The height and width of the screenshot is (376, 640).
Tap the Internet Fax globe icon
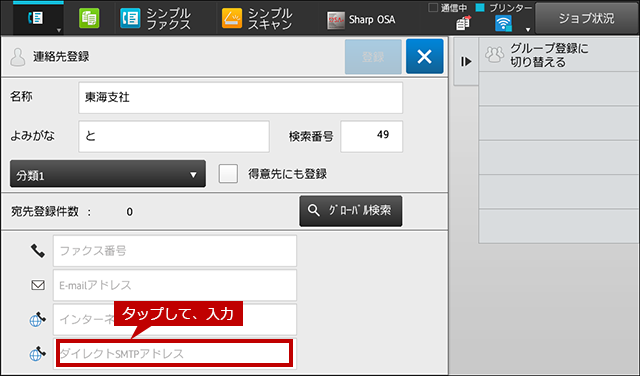[x=38, y=319]
